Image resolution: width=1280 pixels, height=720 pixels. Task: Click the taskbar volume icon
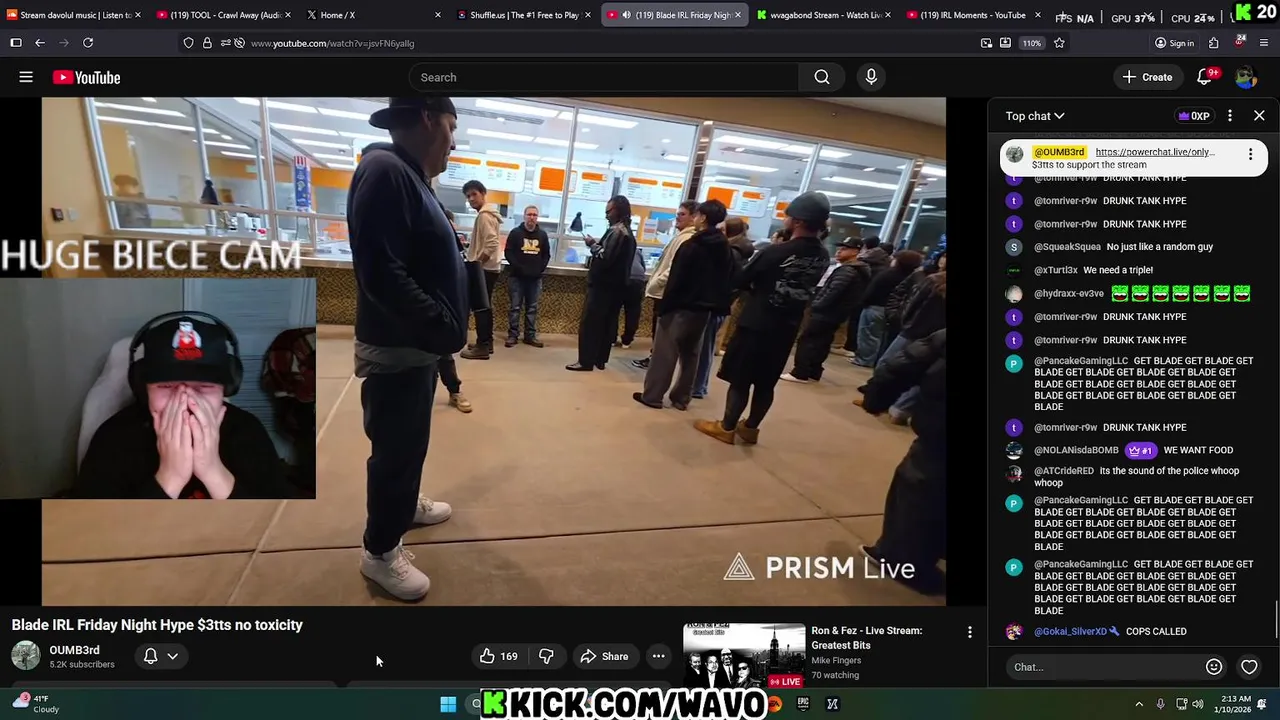[1198, 704]
